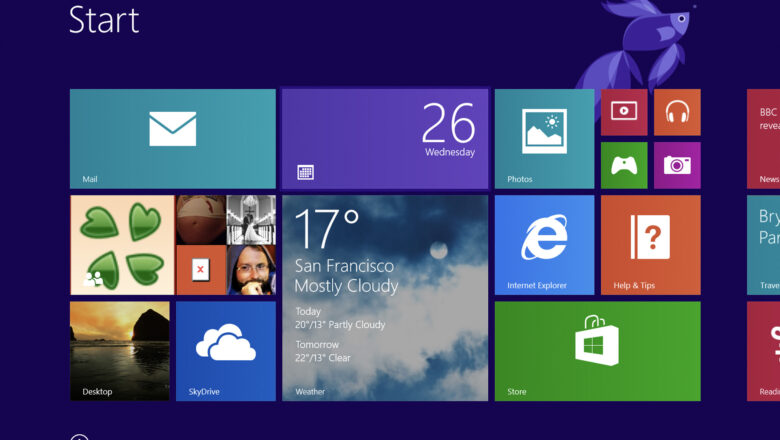
Task: Launch the Photos app tile
Action: pyautogui.click(x=544, y=138)
